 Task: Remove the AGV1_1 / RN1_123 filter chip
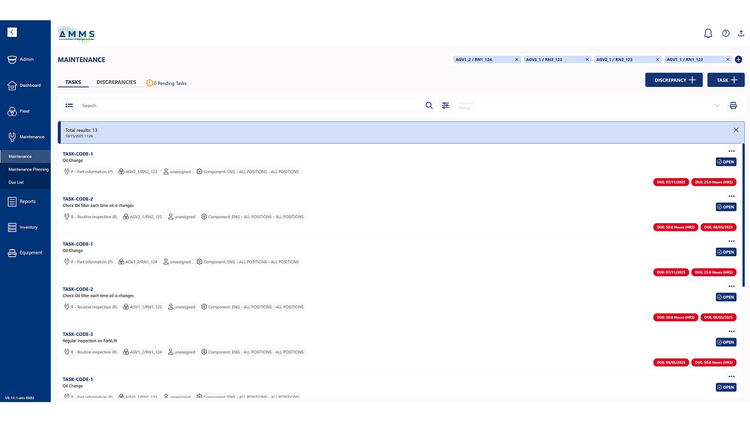(x=728, y=59)
